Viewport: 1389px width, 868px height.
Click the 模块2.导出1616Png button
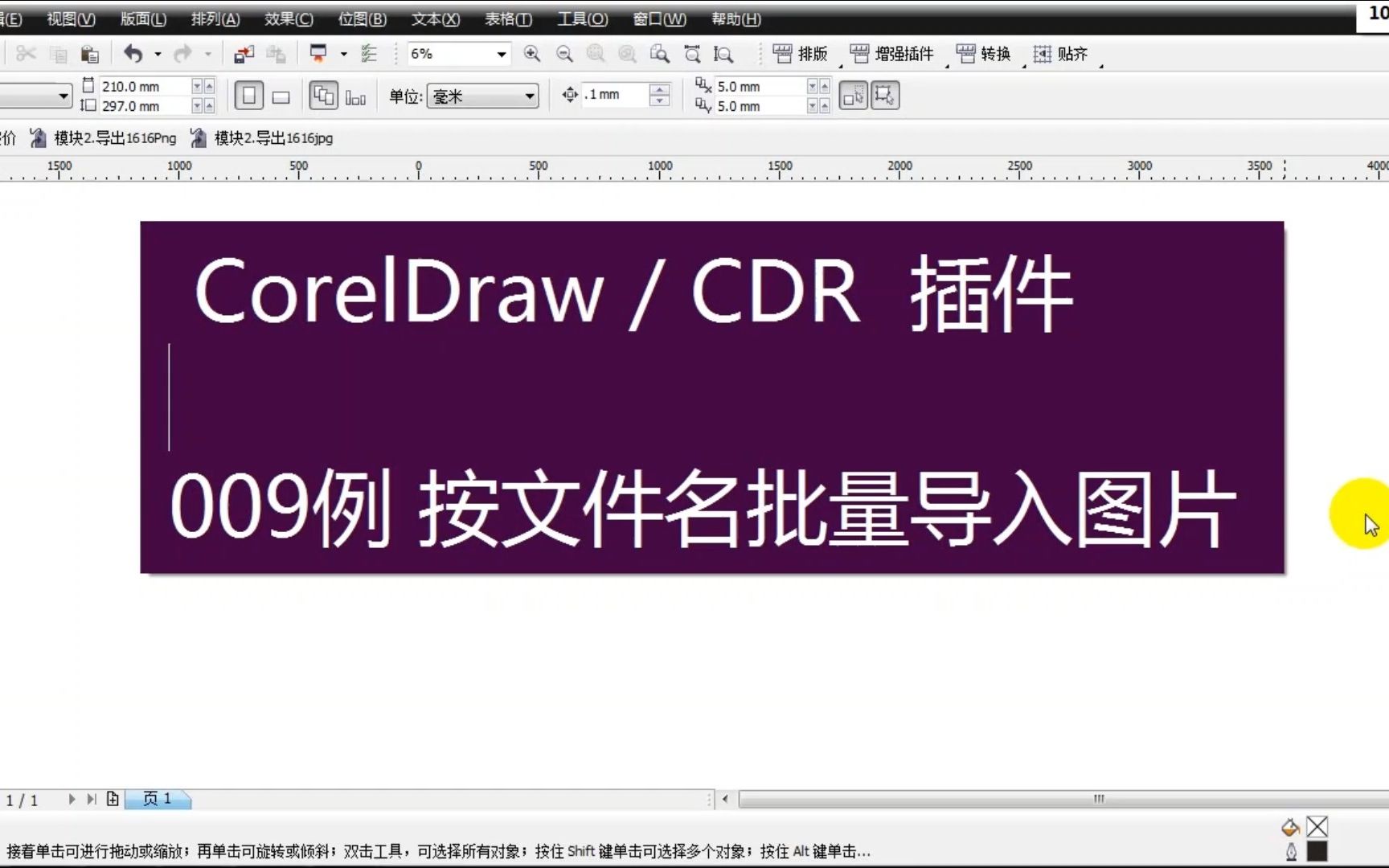pyautogui.click(x=104, y=137)
